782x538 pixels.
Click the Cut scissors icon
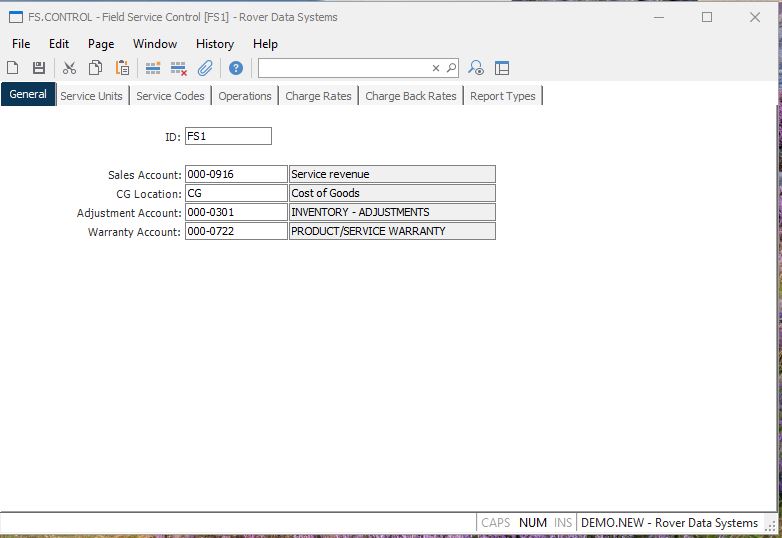(x=69, y=68)
